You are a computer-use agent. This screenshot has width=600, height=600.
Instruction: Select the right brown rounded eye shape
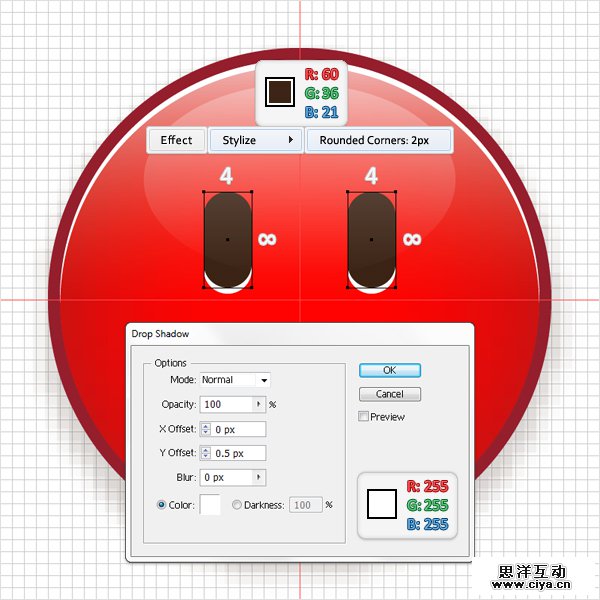[x=371, y=239]
